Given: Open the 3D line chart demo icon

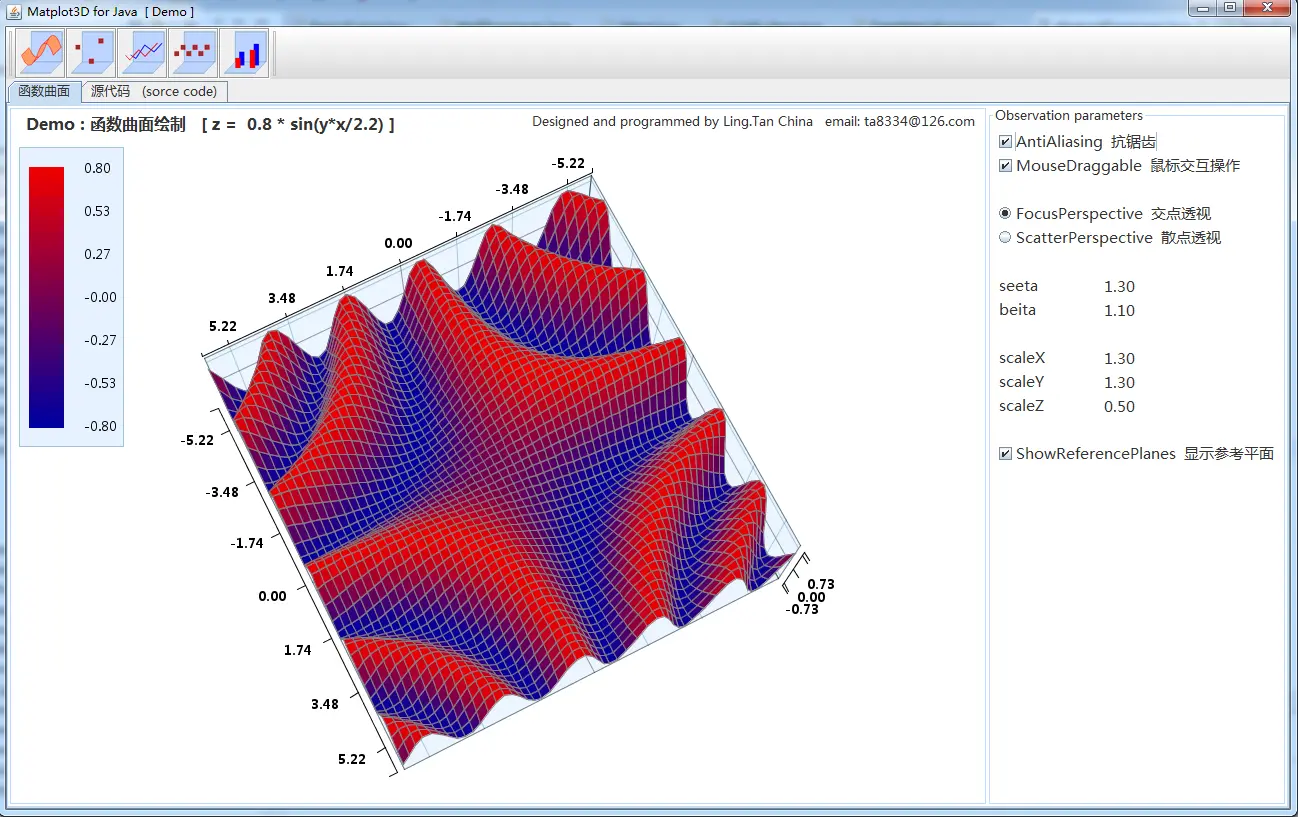Looking at the screenshot, I should [142, 53].
